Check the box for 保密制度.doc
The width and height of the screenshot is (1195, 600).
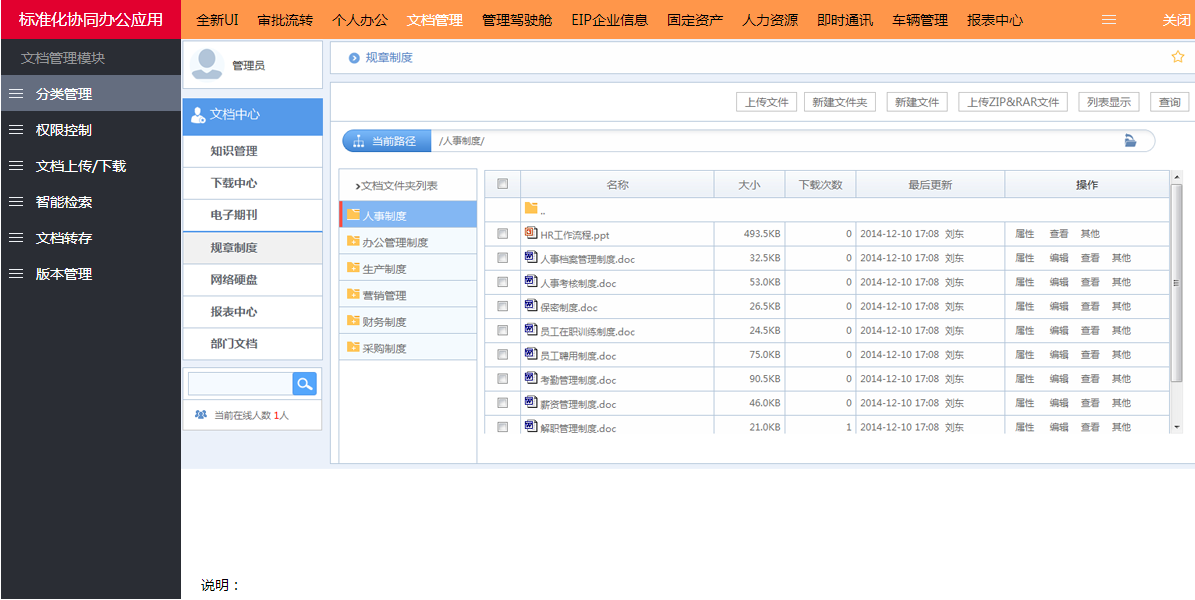[502, 306]
